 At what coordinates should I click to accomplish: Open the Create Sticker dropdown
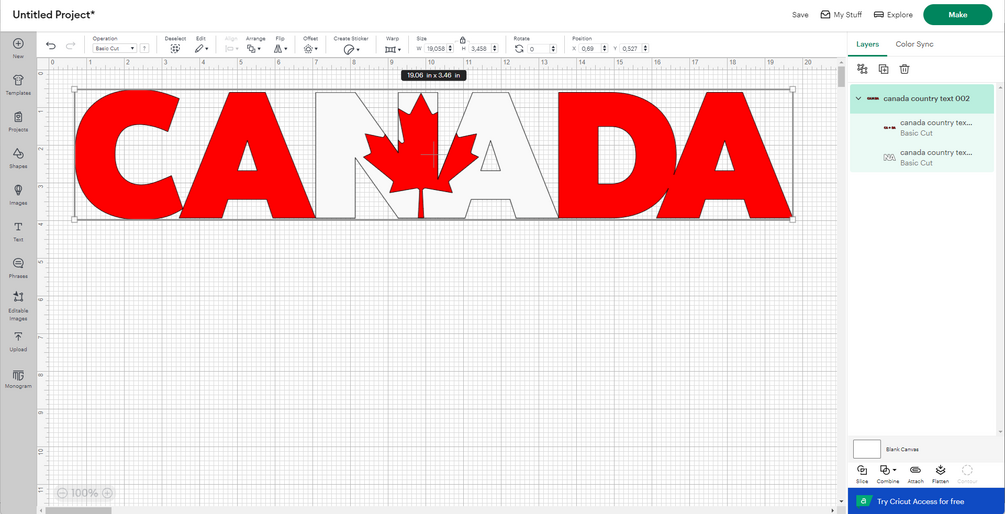pyautogui.click(x=351, y=49)
